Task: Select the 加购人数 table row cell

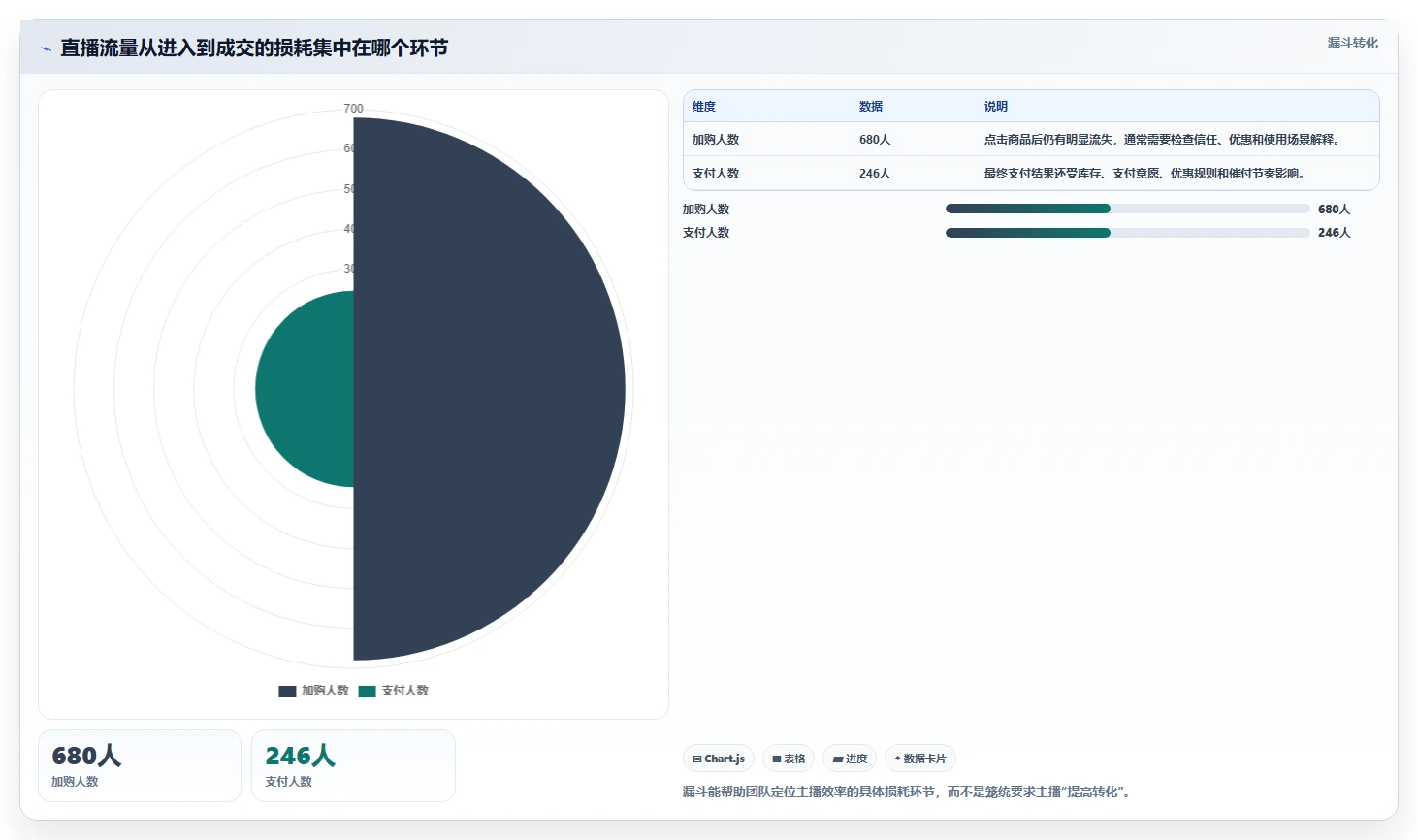Action: pyautogui.click(x=716, y=140)
